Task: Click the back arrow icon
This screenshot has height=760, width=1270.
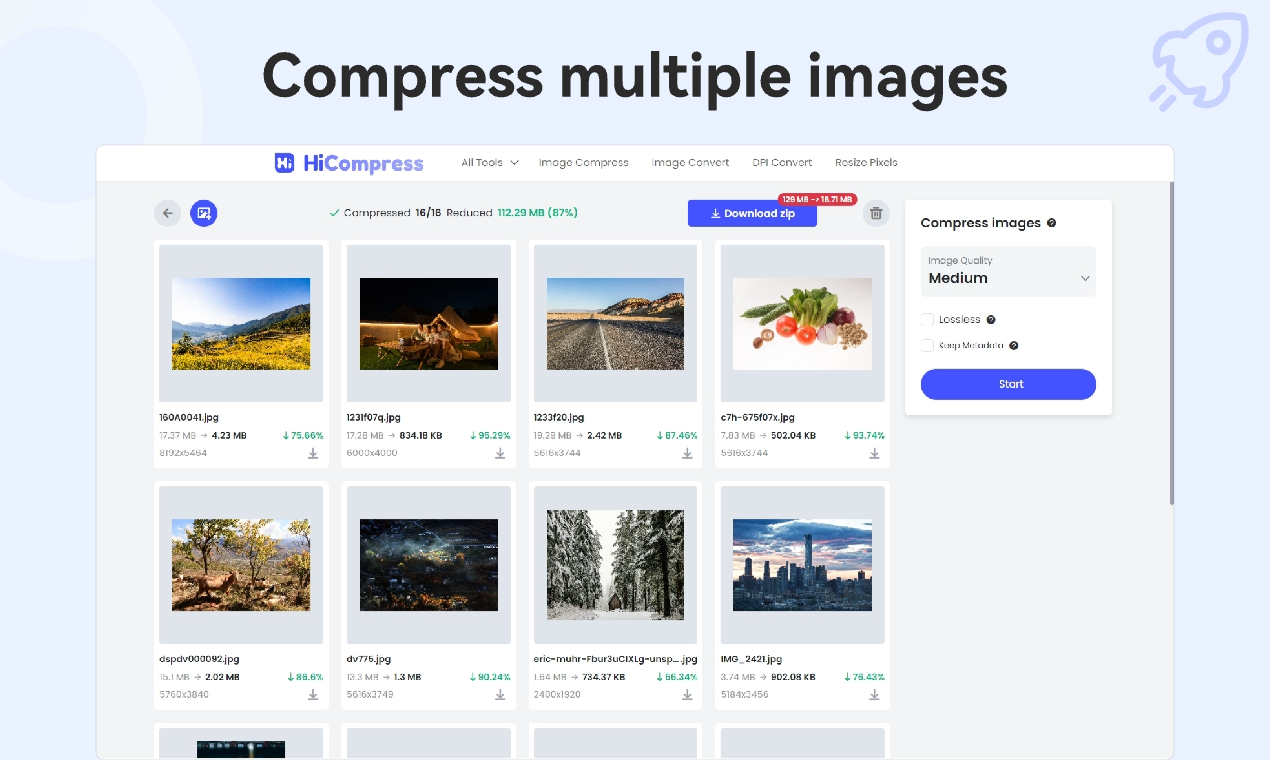Action: [167, 213]
